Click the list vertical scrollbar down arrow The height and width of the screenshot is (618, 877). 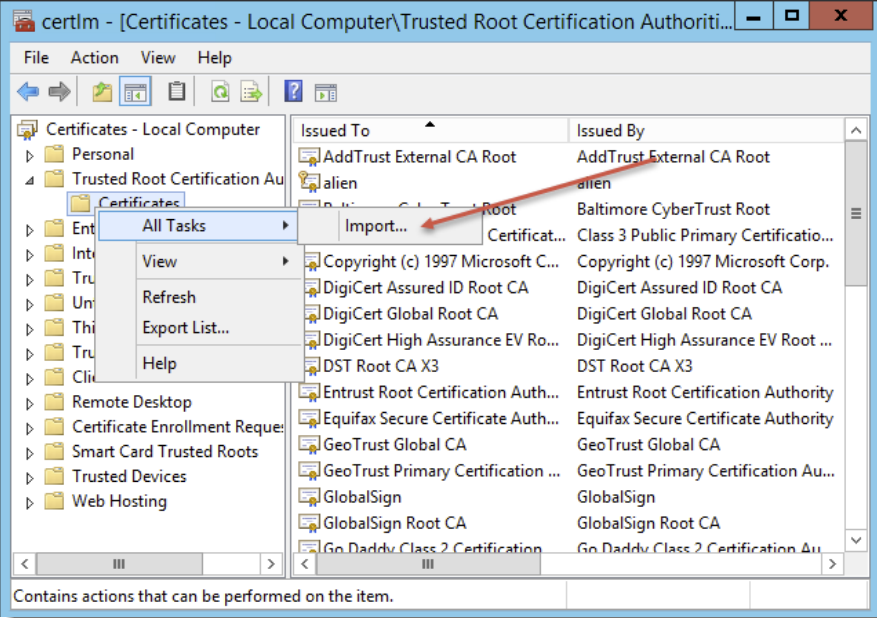pyautogui.click(x=856, y=540)
